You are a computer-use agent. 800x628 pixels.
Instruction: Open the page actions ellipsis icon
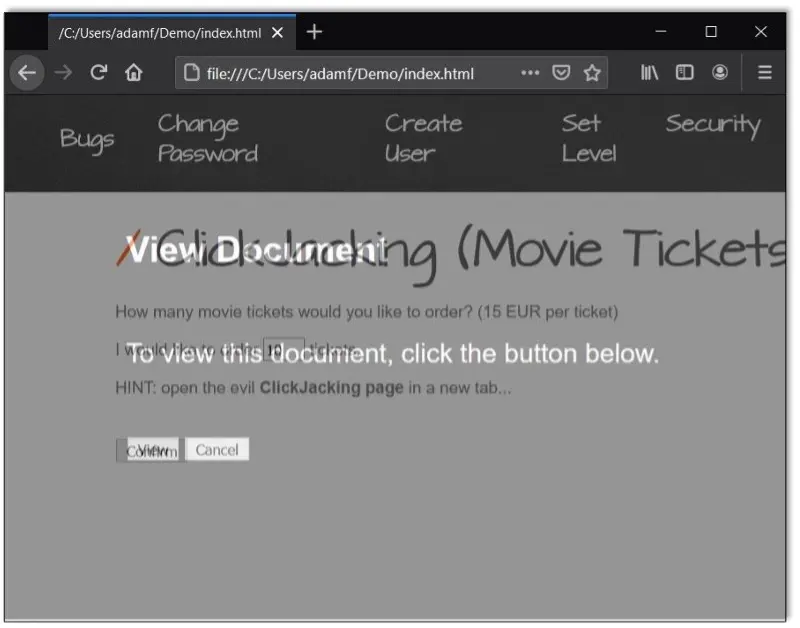[528, 72]
